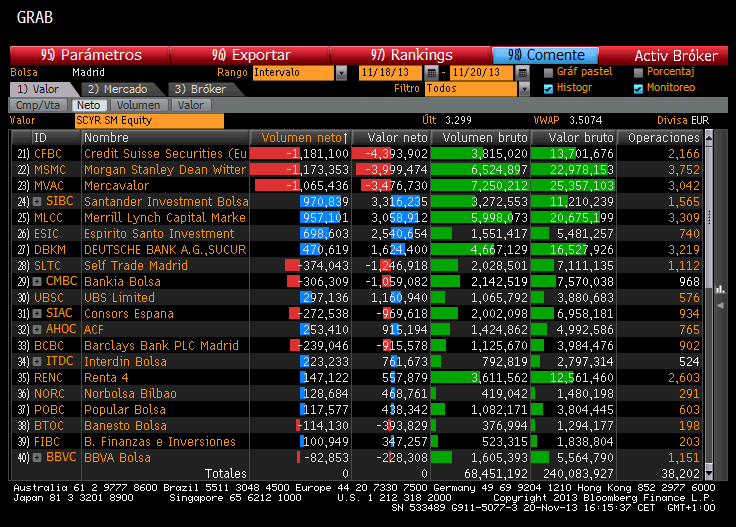Image resolution: width=736 pixels, height=527 pixels.
Task: Click the RENC broker ID
Action: pos(48,378)
